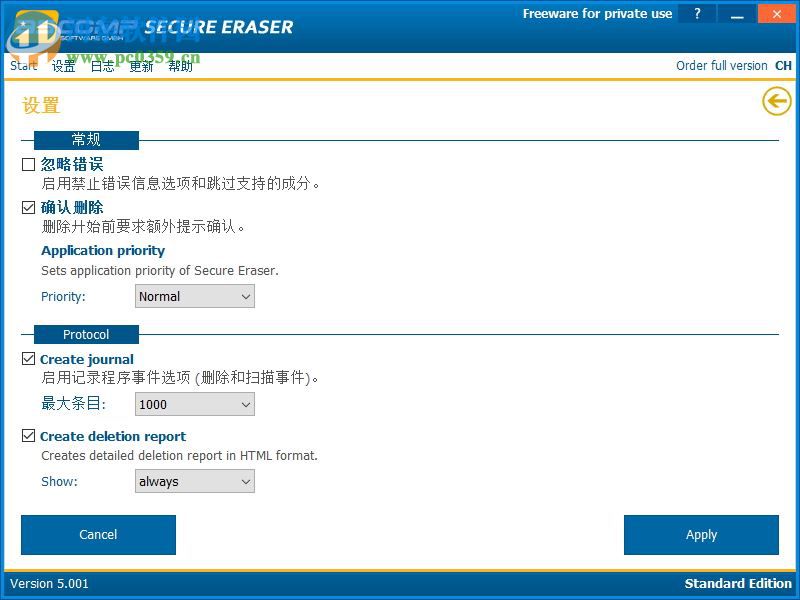This screenshot has height=600, width=800.
Task: Select the 设置 menu item
Action: click(x=63, y=65)
